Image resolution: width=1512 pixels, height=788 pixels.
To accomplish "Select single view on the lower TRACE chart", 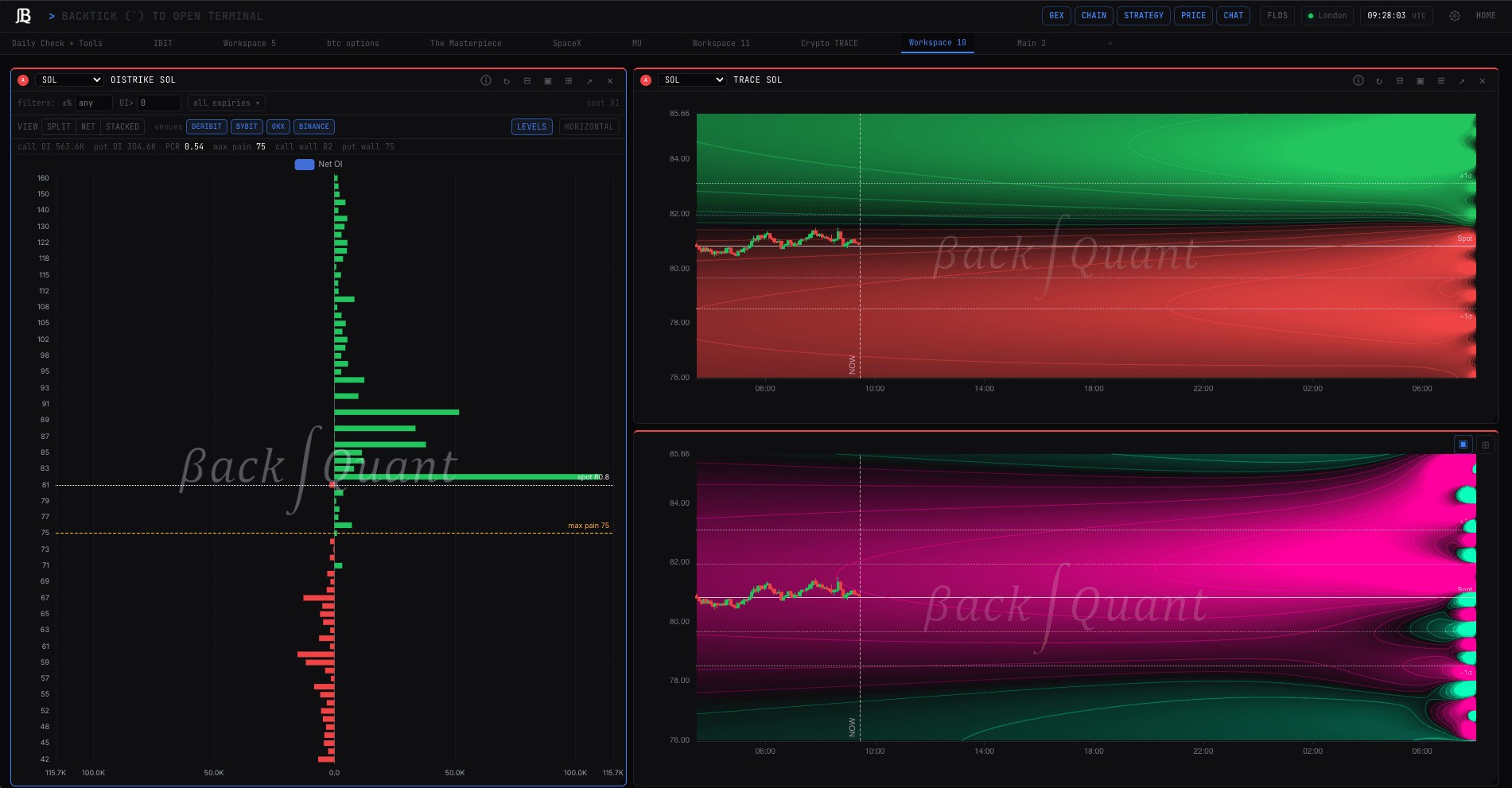I will pyautogui.click(x=1463, y=444).
